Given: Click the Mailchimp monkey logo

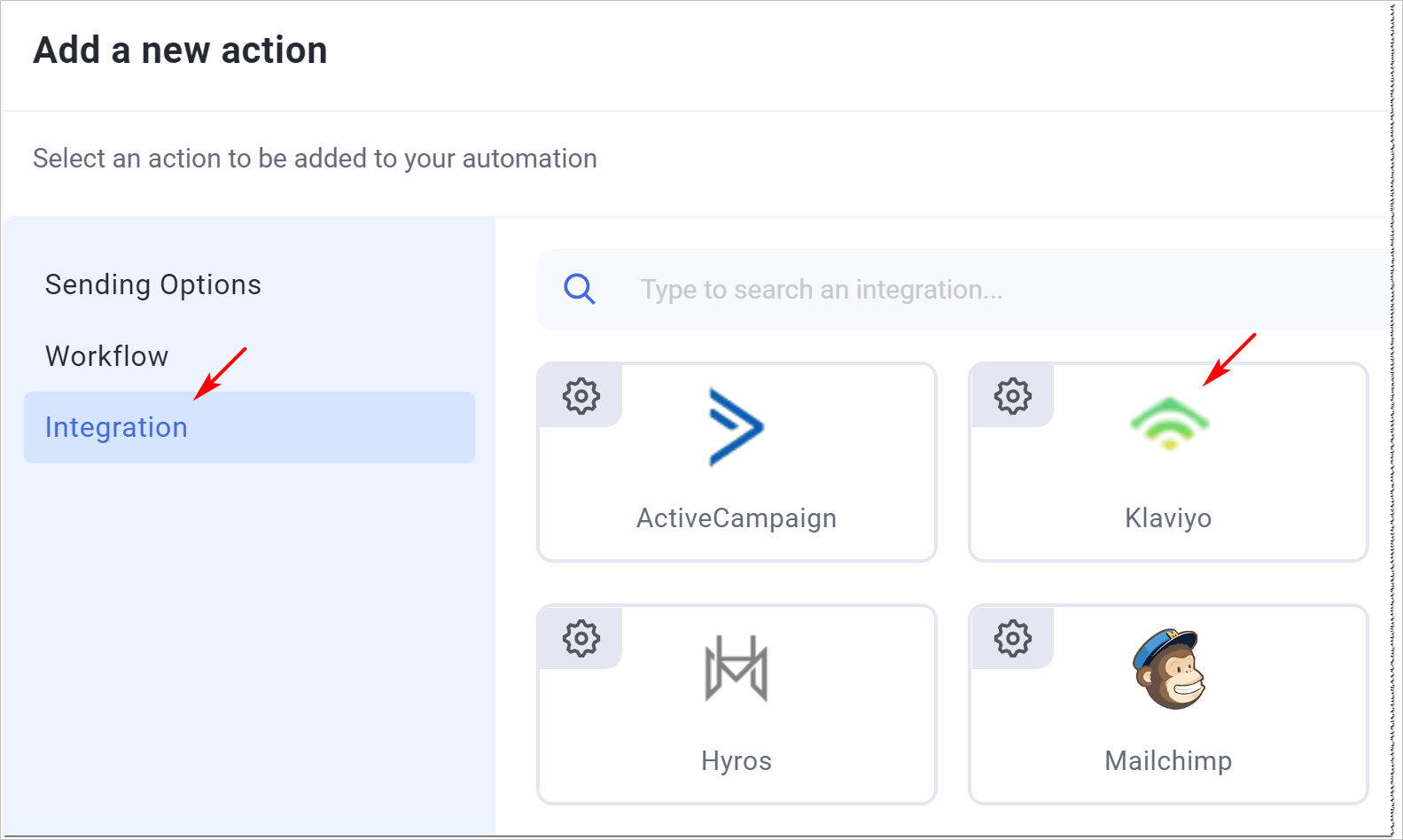Looking at the screenshot, I should [1169, 669].
